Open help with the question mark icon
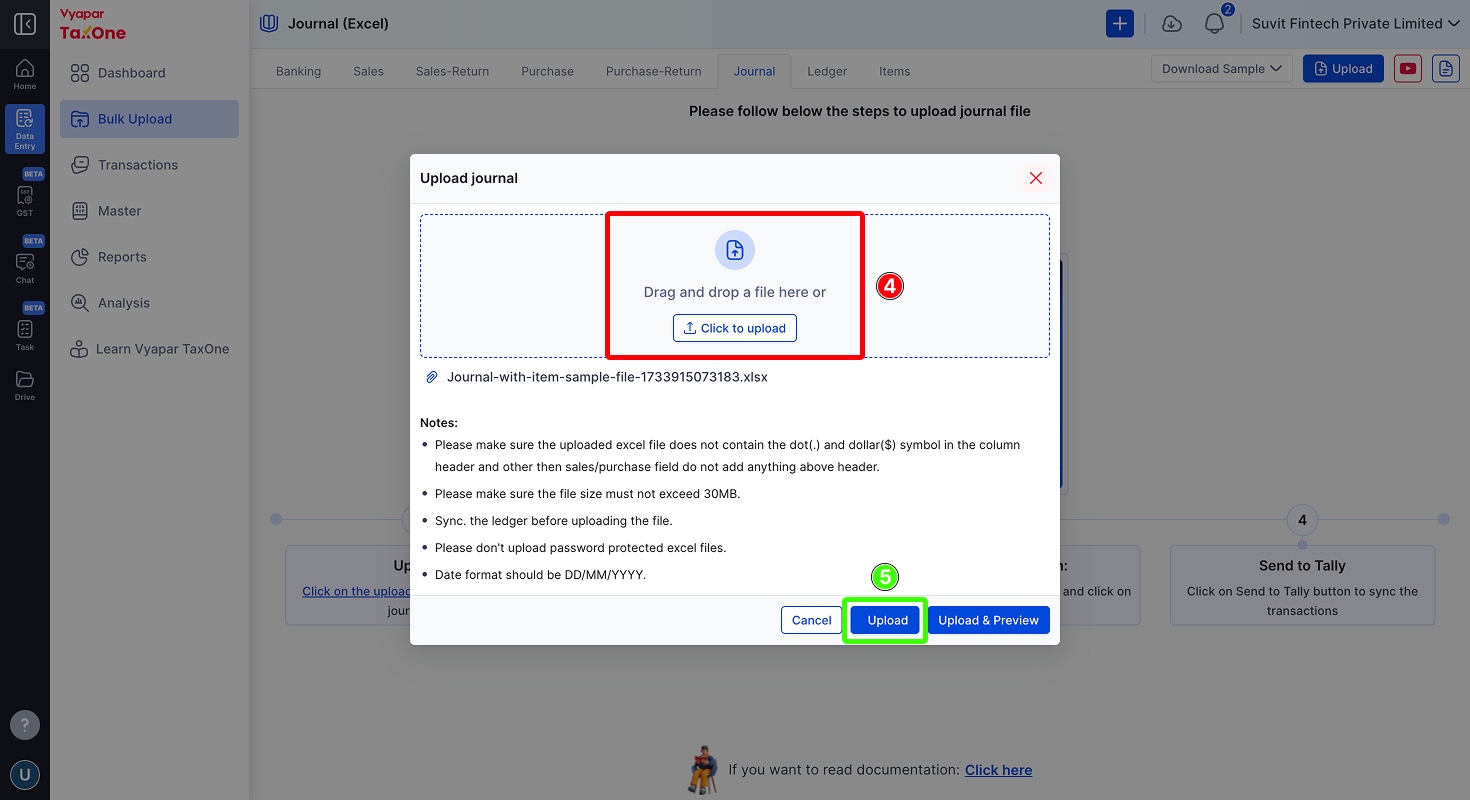 pos(25,725)
